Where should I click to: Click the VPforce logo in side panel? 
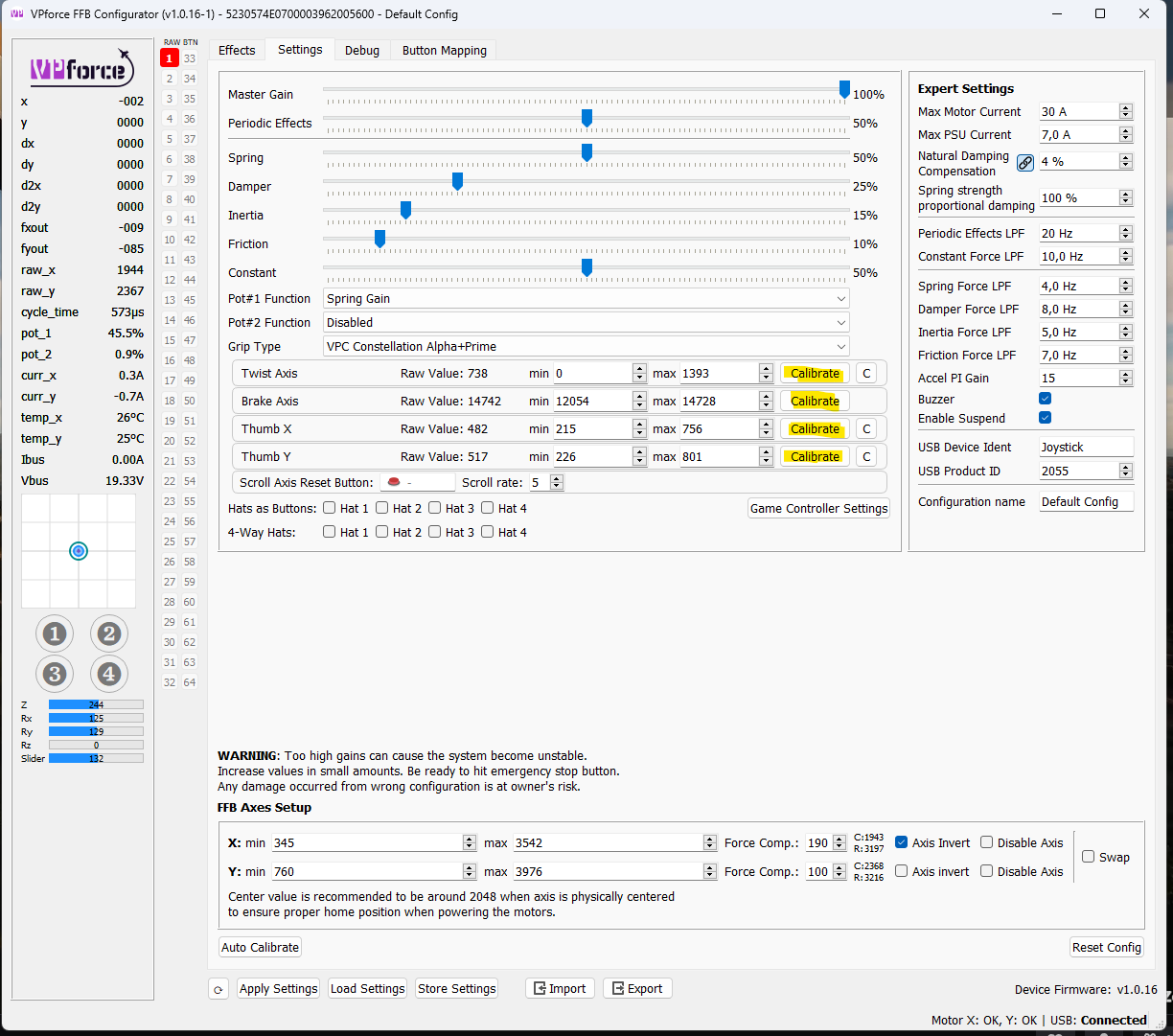pos(81,69)
